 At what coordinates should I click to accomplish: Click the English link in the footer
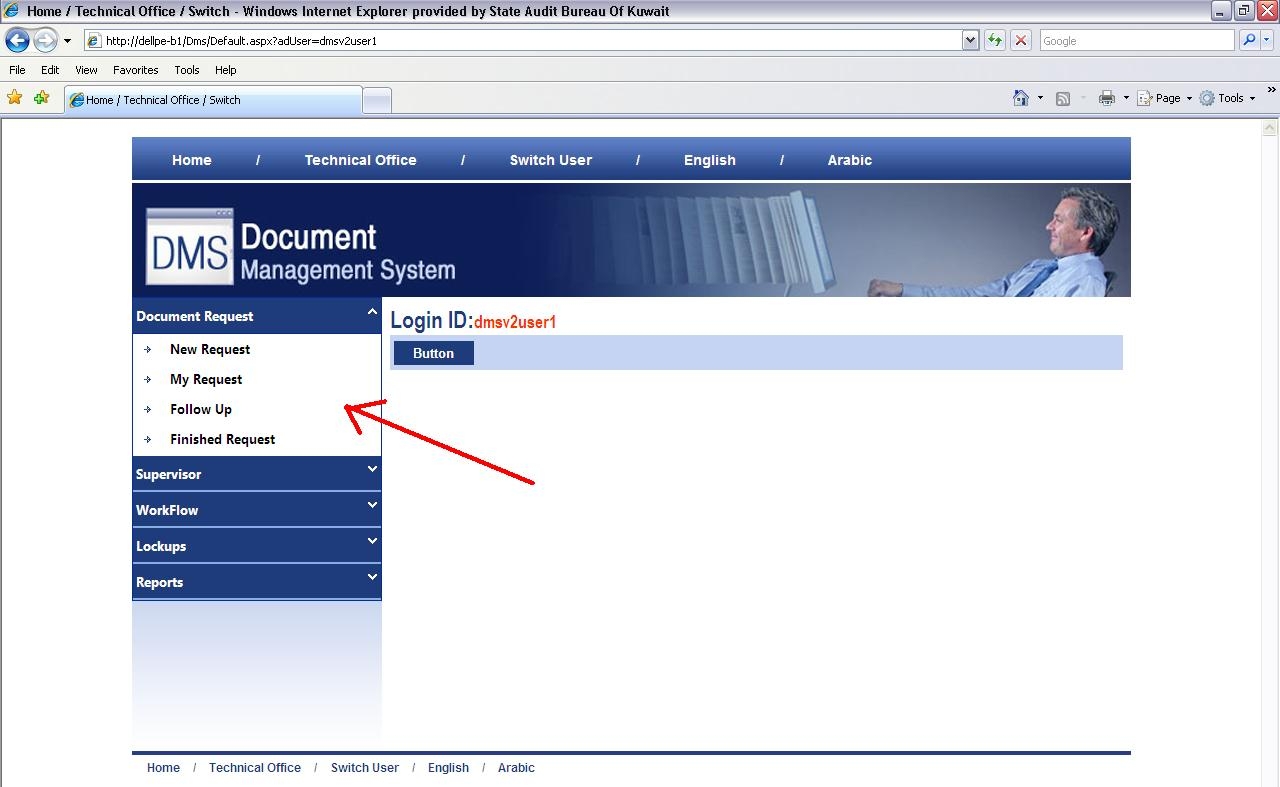448,768
